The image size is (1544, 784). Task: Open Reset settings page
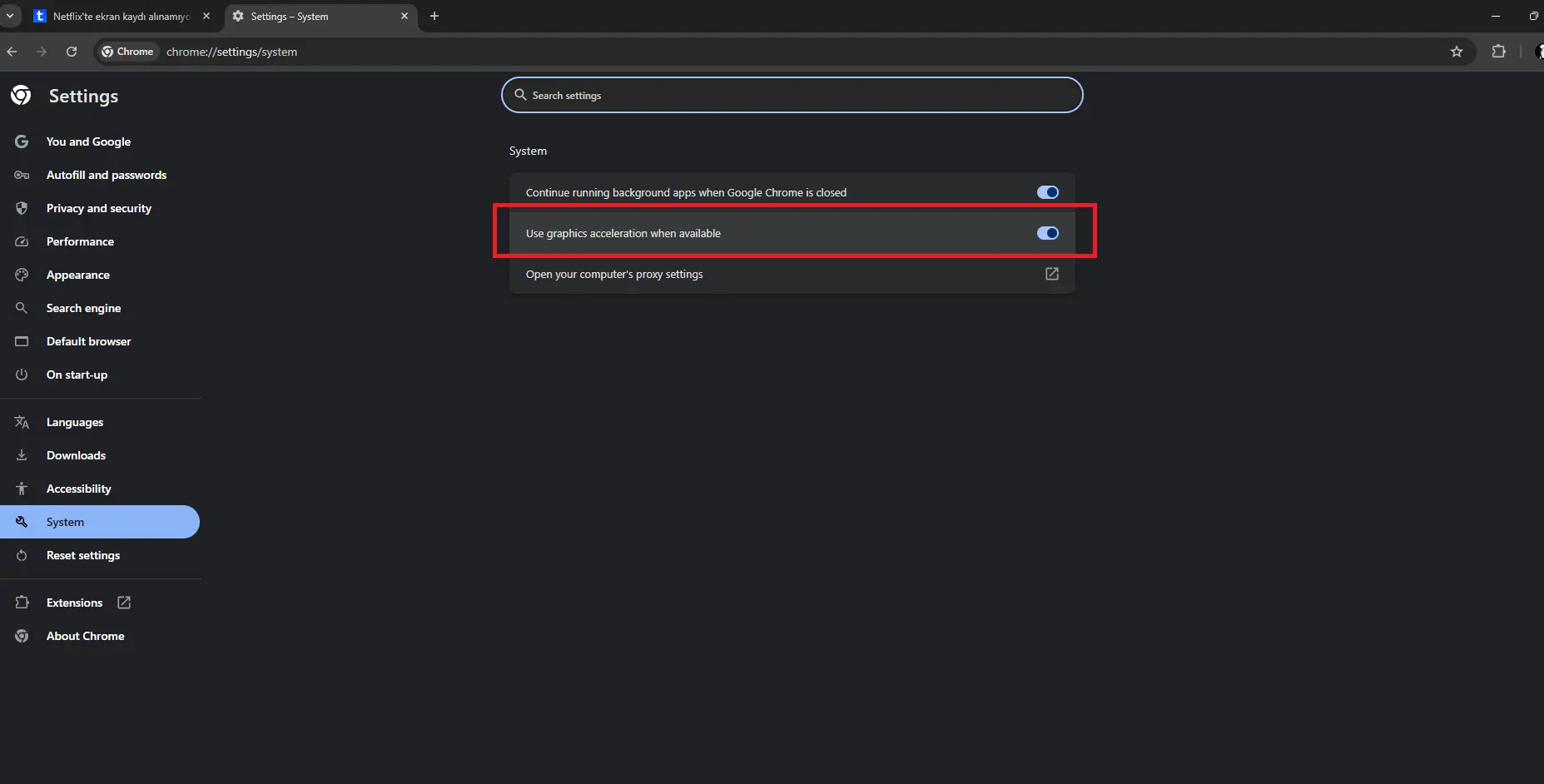83,555
